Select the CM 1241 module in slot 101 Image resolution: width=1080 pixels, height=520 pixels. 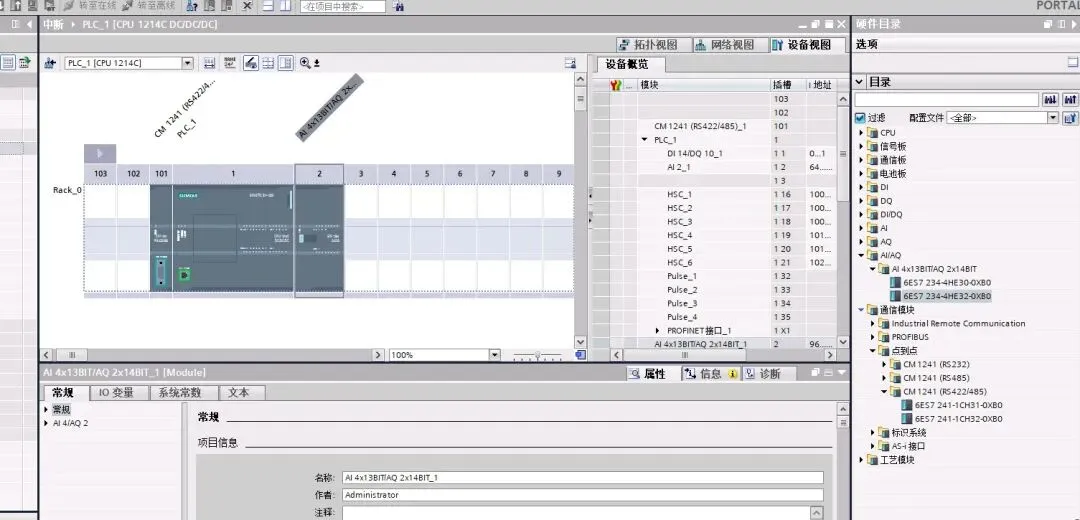(161, 238)
